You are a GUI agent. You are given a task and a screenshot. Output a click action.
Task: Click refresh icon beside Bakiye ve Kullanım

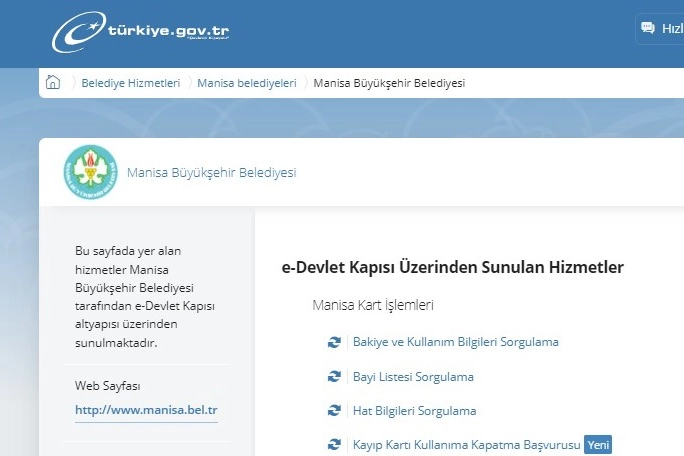[x=334, y=342]
